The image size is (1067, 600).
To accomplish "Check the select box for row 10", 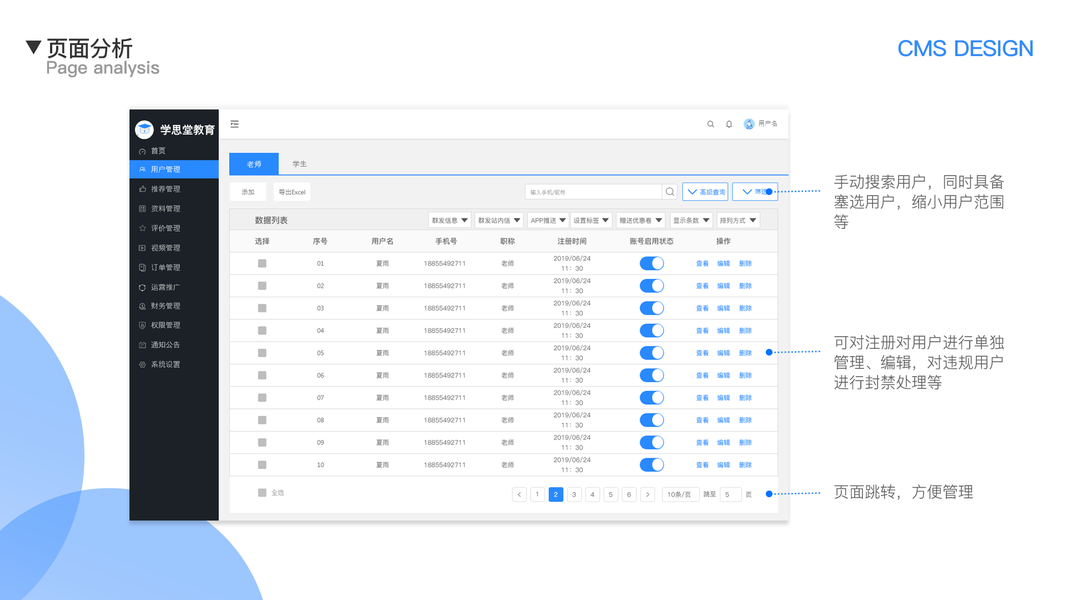I will click(x=262, y=465).
